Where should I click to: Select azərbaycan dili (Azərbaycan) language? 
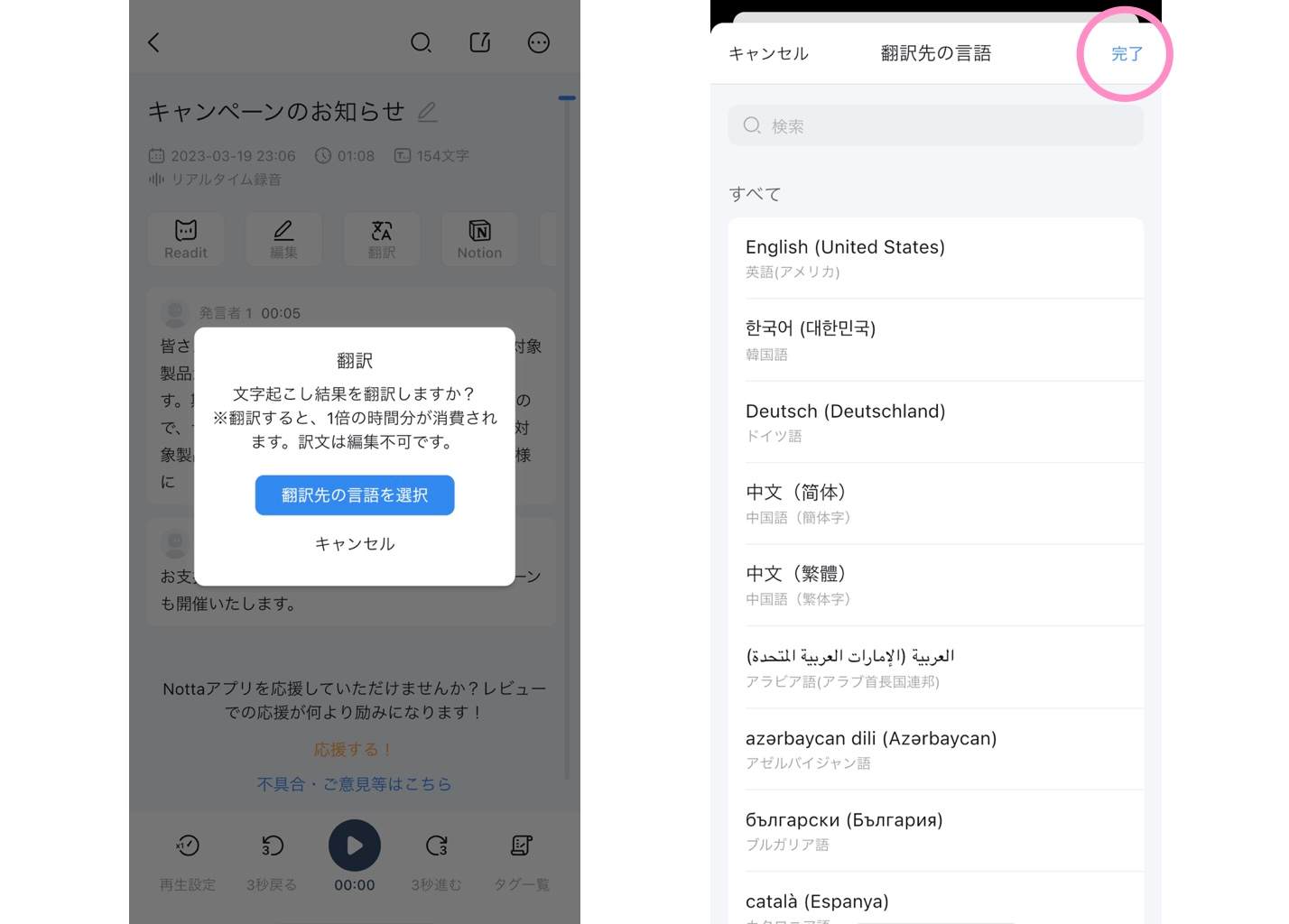click(x=936, y=750)
